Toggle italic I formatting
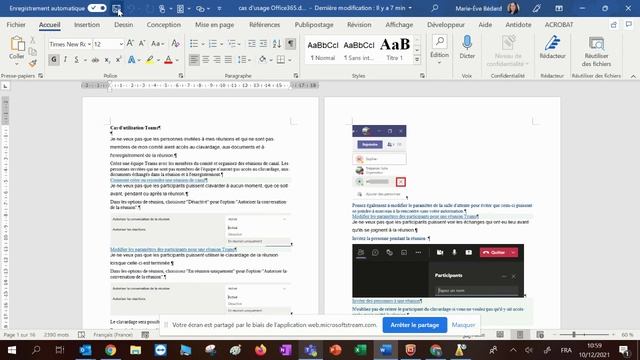640x360 pixels. 65,60
